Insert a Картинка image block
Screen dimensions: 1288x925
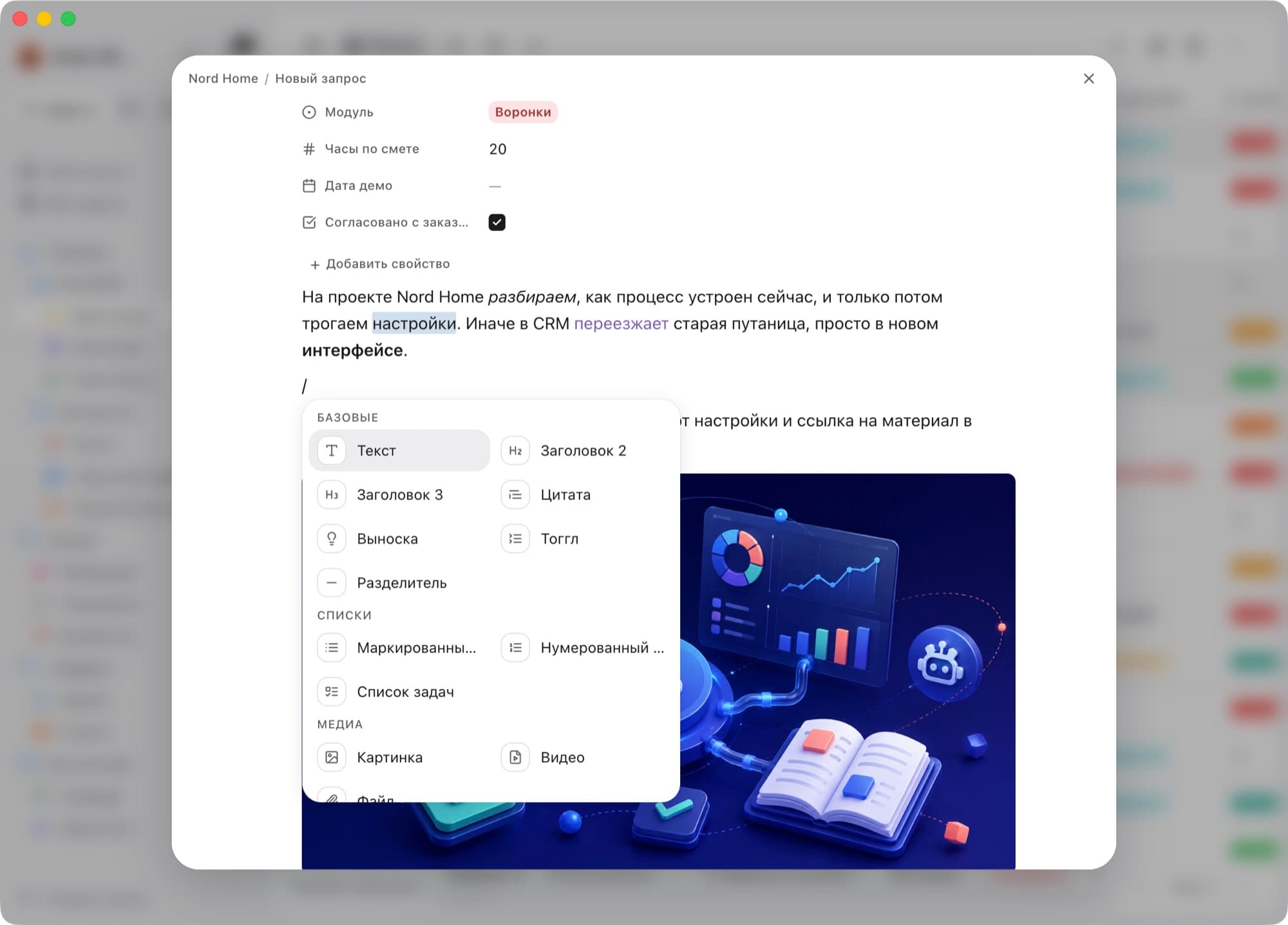point(399,757)
